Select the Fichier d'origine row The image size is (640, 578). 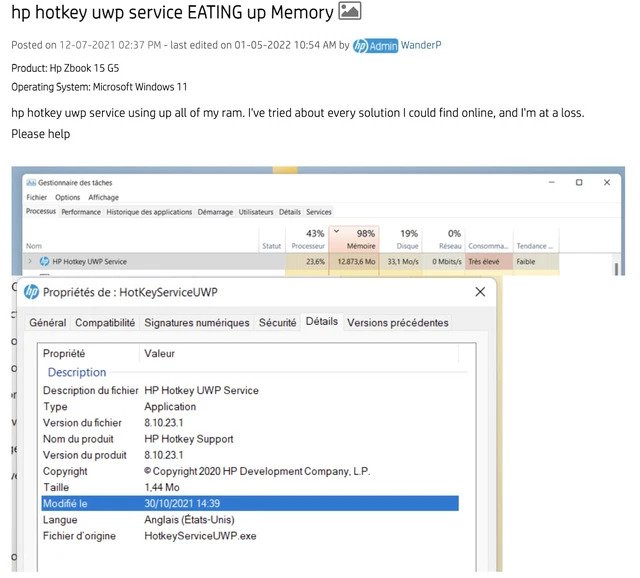(x=250, y=536)
